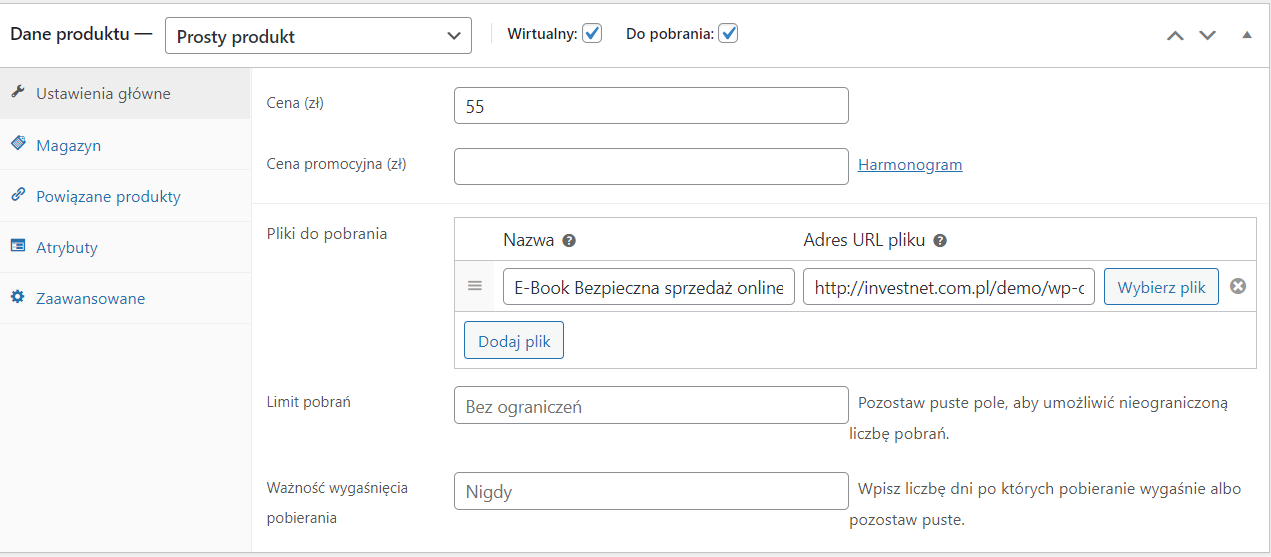Image resolution: width=1271 pixels, height=557 pixels.
Task: Switch to the Magazyn tab
Action: 68,145
